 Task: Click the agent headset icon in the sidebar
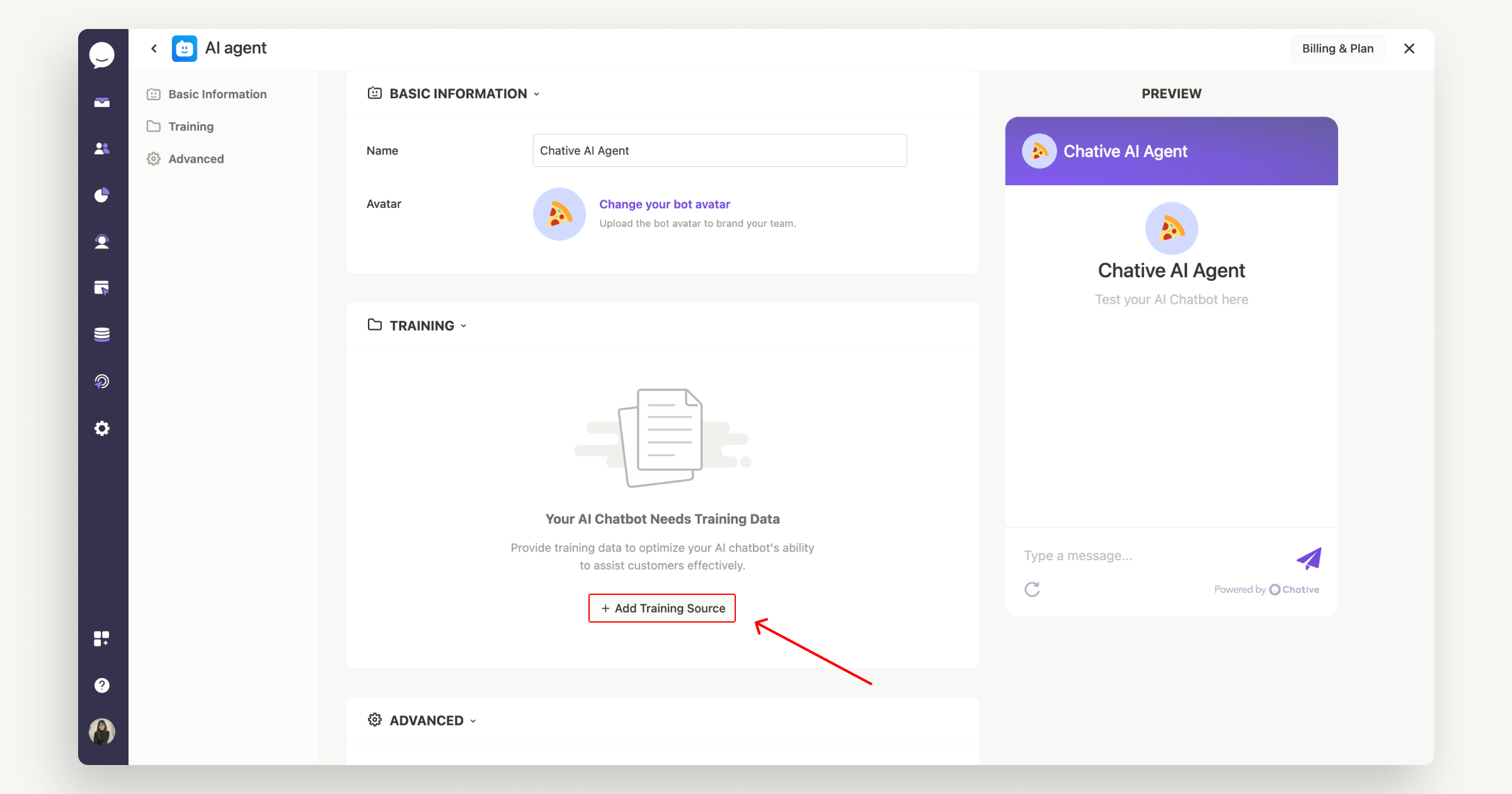tap(102, 242)
